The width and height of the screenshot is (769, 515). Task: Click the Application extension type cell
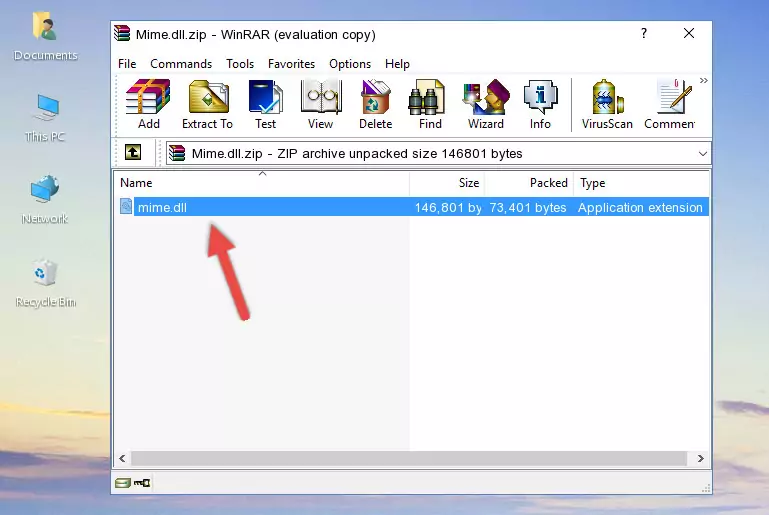(x=640, y=207)
